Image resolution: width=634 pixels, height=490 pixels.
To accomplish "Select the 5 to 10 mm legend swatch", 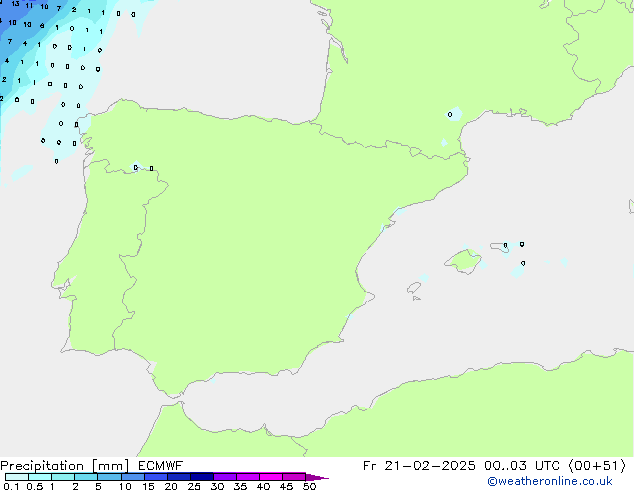I will 109,477.
